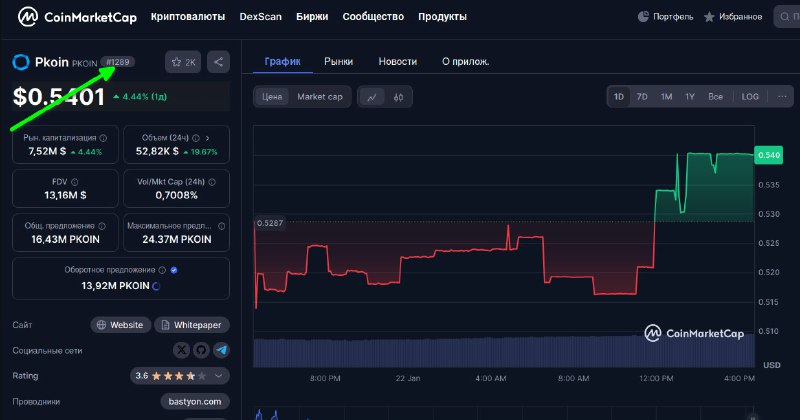Switch chart to candlestick view icon
Screen dimensions: 800x420
pyautogui.click(x=398, y=97)
